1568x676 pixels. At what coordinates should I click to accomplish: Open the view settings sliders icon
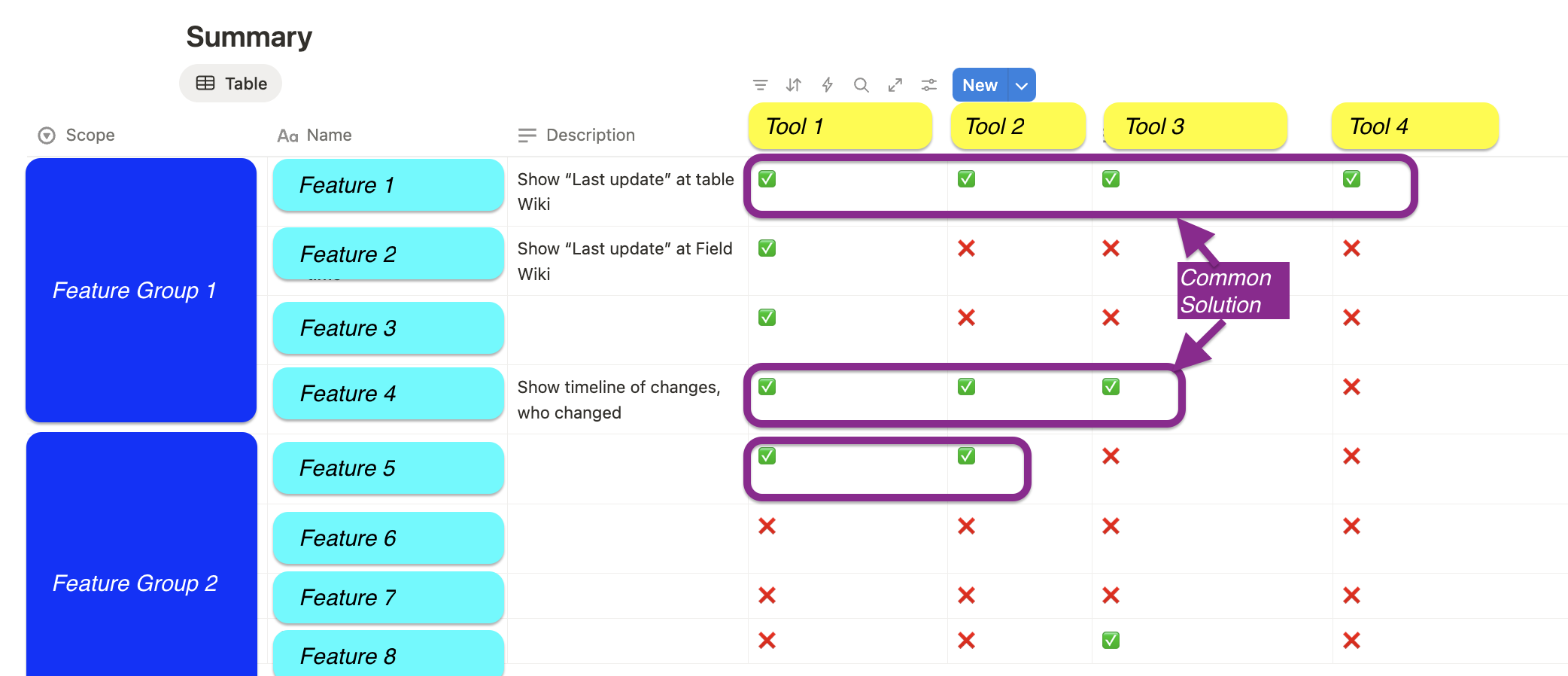929,85
